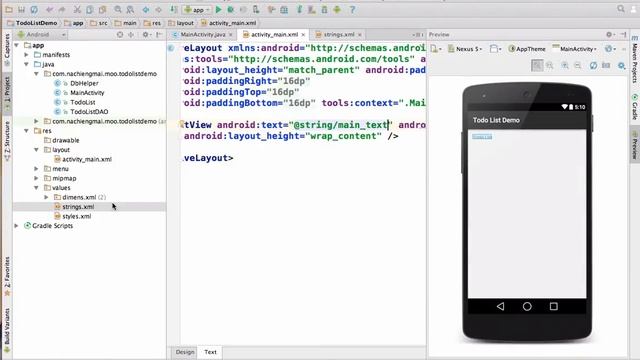Click the Attach debugger icon
The width and height of the screenshot is (640, 360).
click(x=256, y=9)
